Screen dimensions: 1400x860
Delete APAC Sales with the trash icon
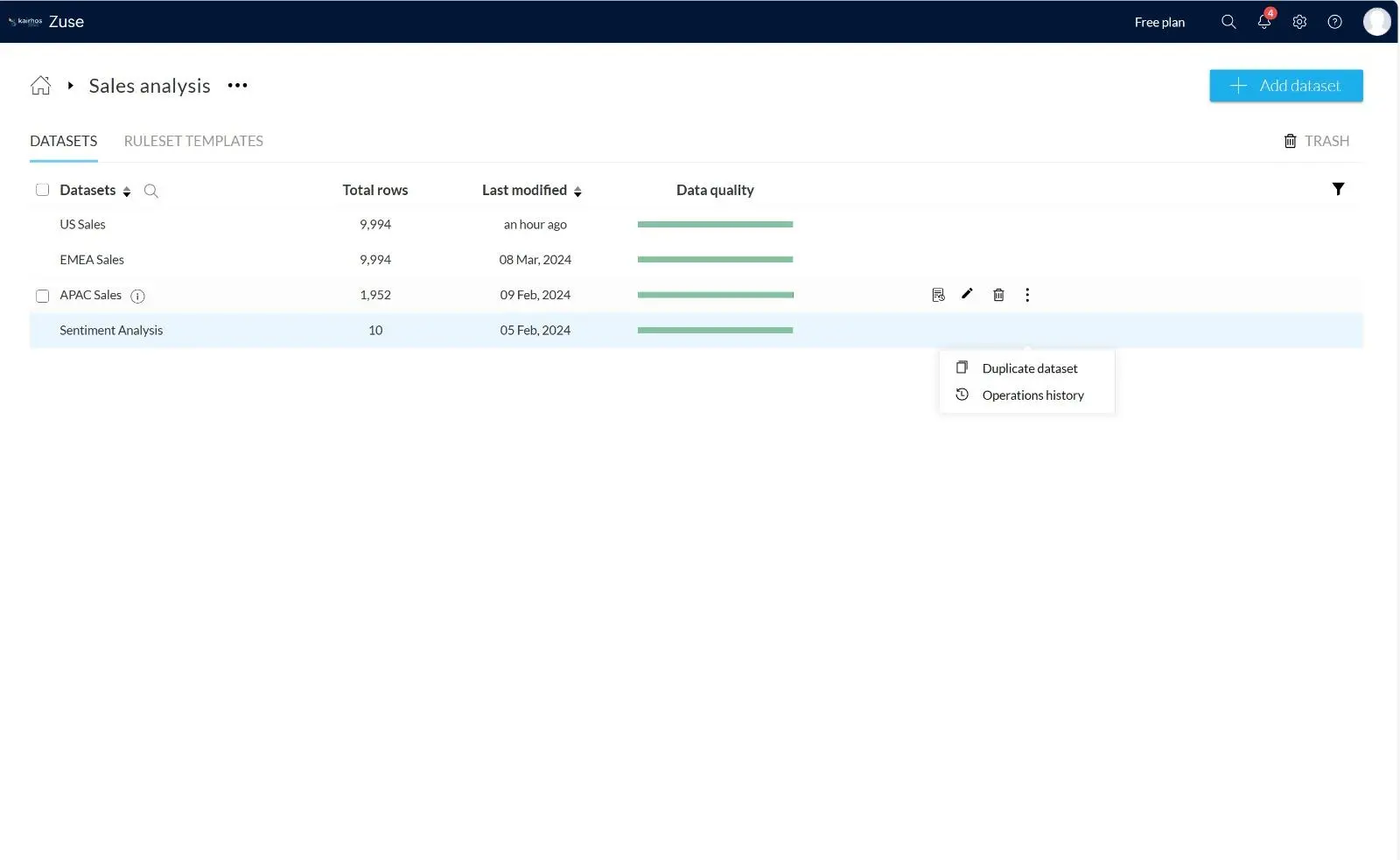998,295
